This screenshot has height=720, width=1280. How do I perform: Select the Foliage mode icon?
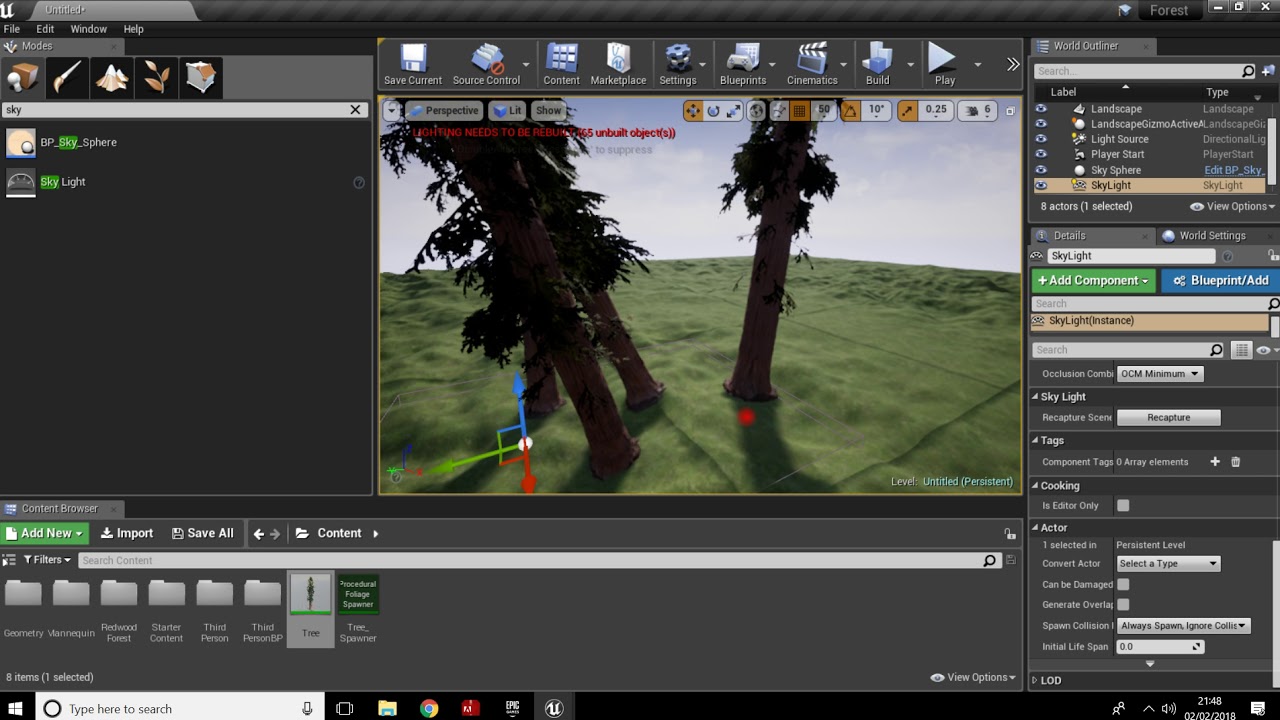click(155, 77)
